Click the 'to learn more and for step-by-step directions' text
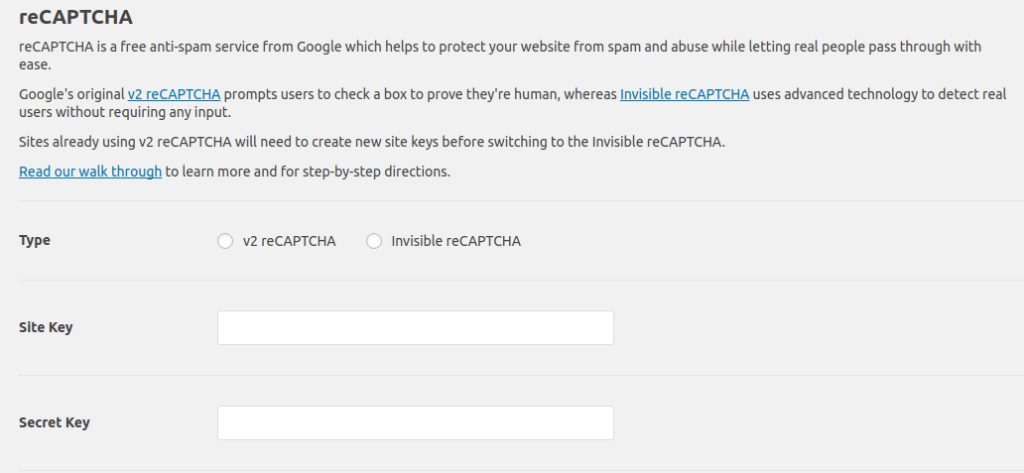This screenshot has width=1024, height=473. point(308,171)
